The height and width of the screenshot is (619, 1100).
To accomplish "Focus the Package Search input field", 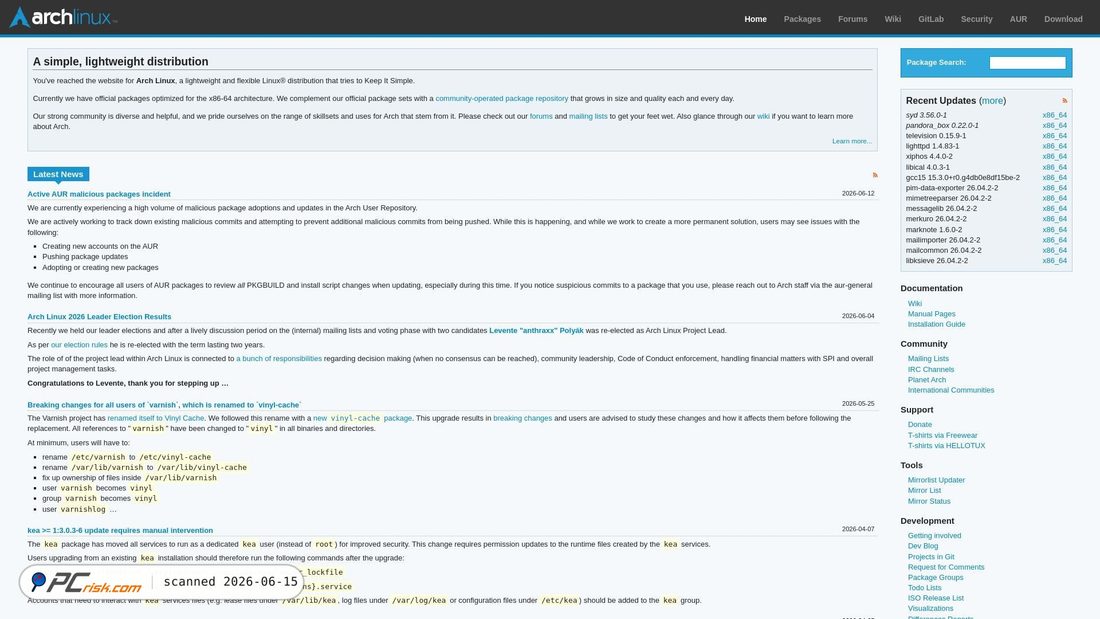I will [1027, 62].
